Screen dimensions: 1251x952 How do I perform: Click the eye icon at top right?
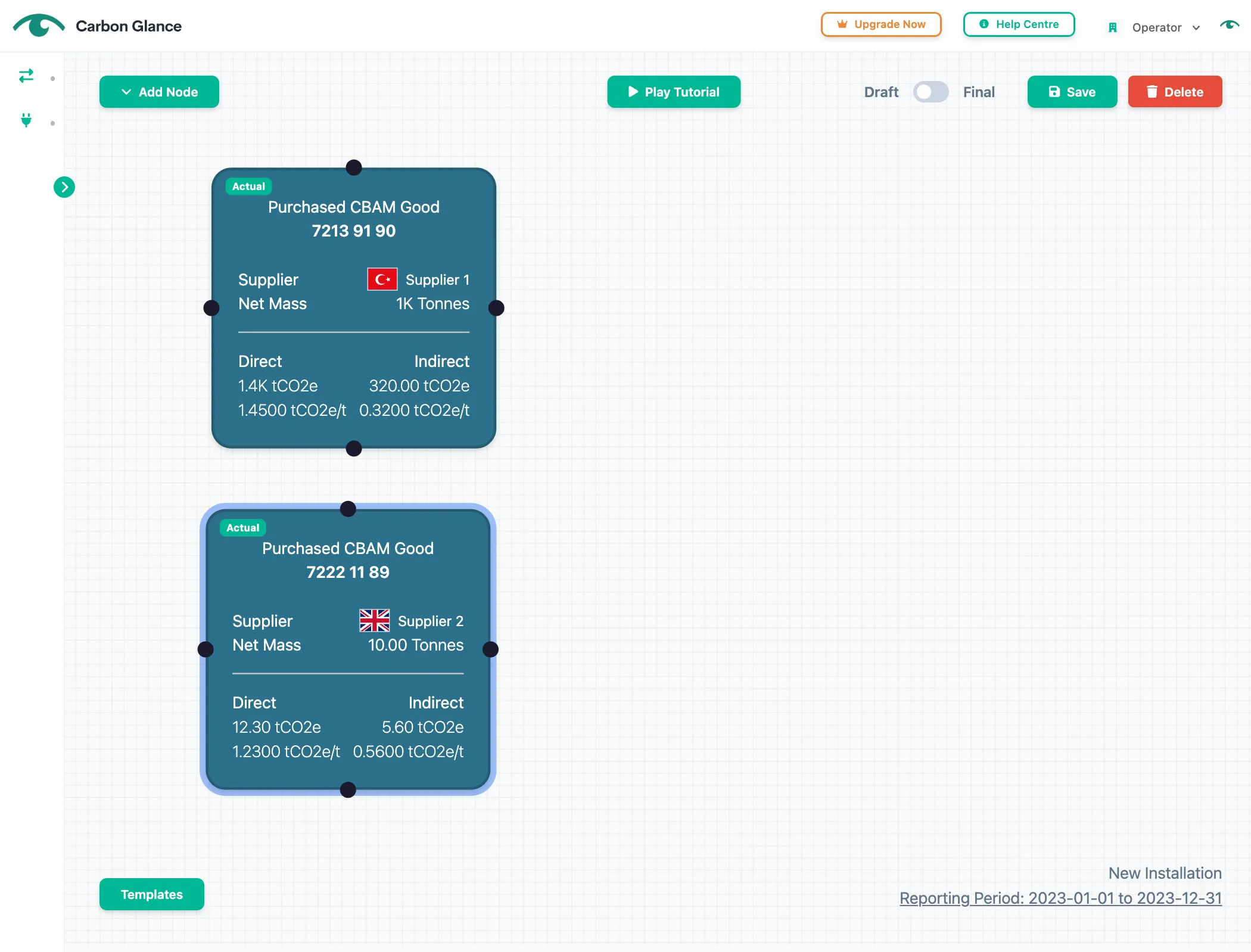(x=1230, y=25)
